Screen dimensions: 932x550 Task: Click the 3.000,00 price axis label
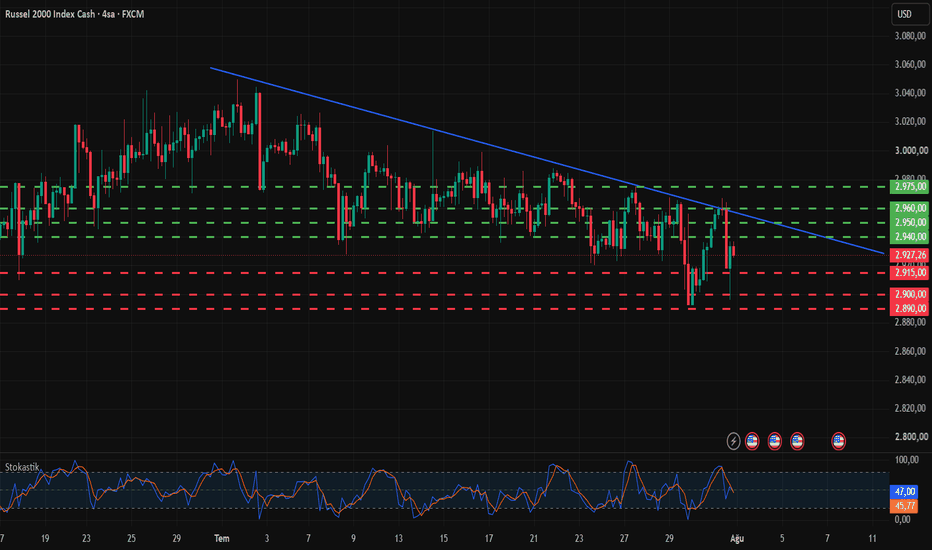911,150
